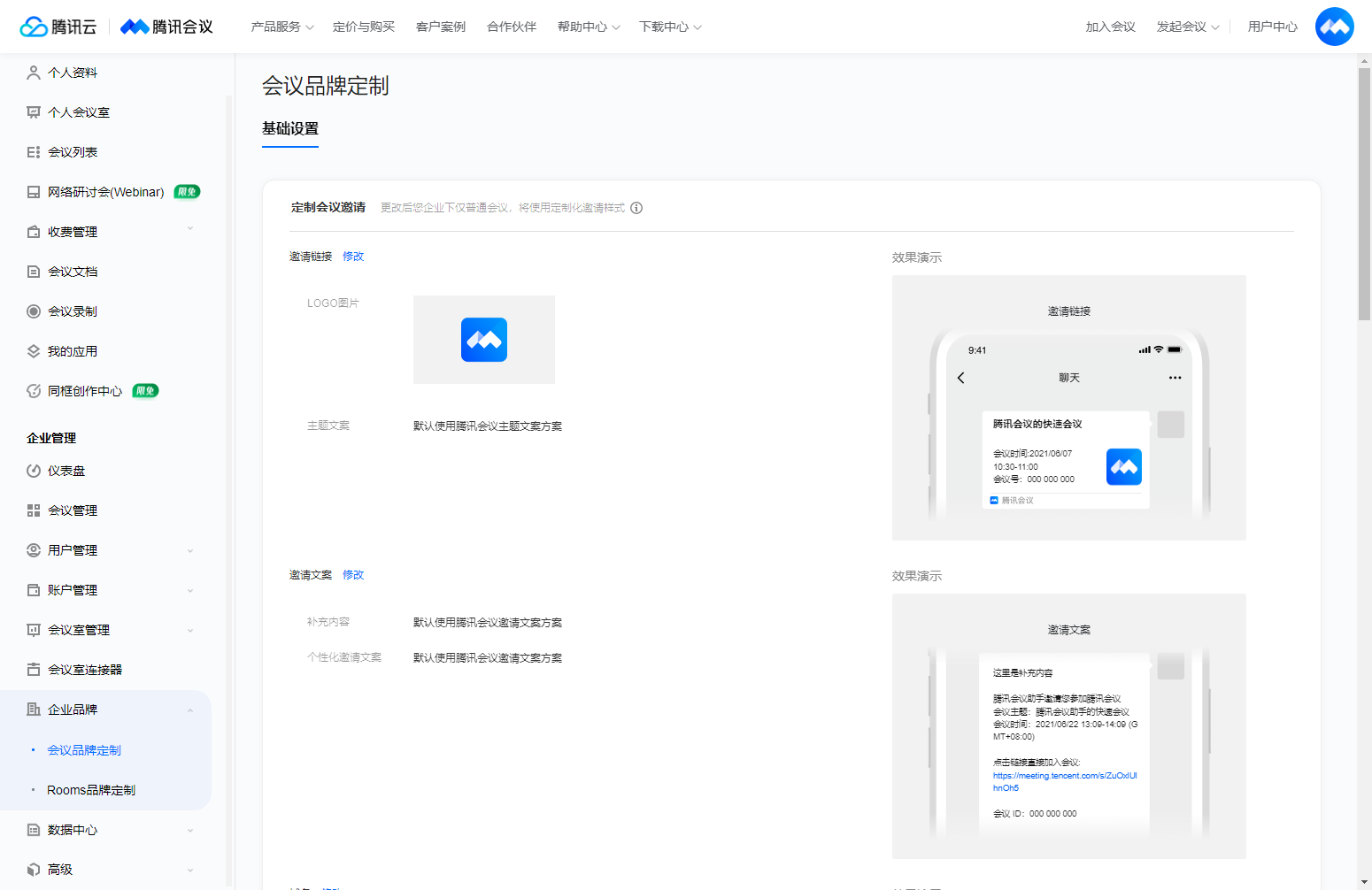Click the 限免 badge next to Webinar
Screen dimensions: 1372x890
pyautogui.click(x=187, y=192)
